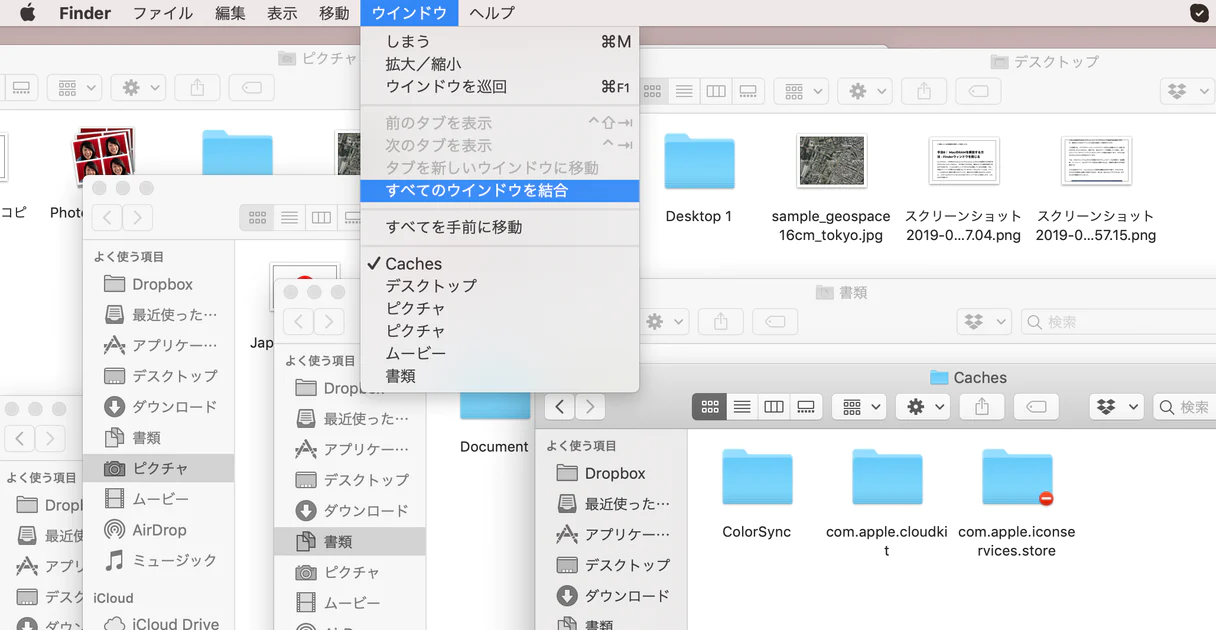
Task: Switch Caches window to column view
Action: click(x=774, y=407)
